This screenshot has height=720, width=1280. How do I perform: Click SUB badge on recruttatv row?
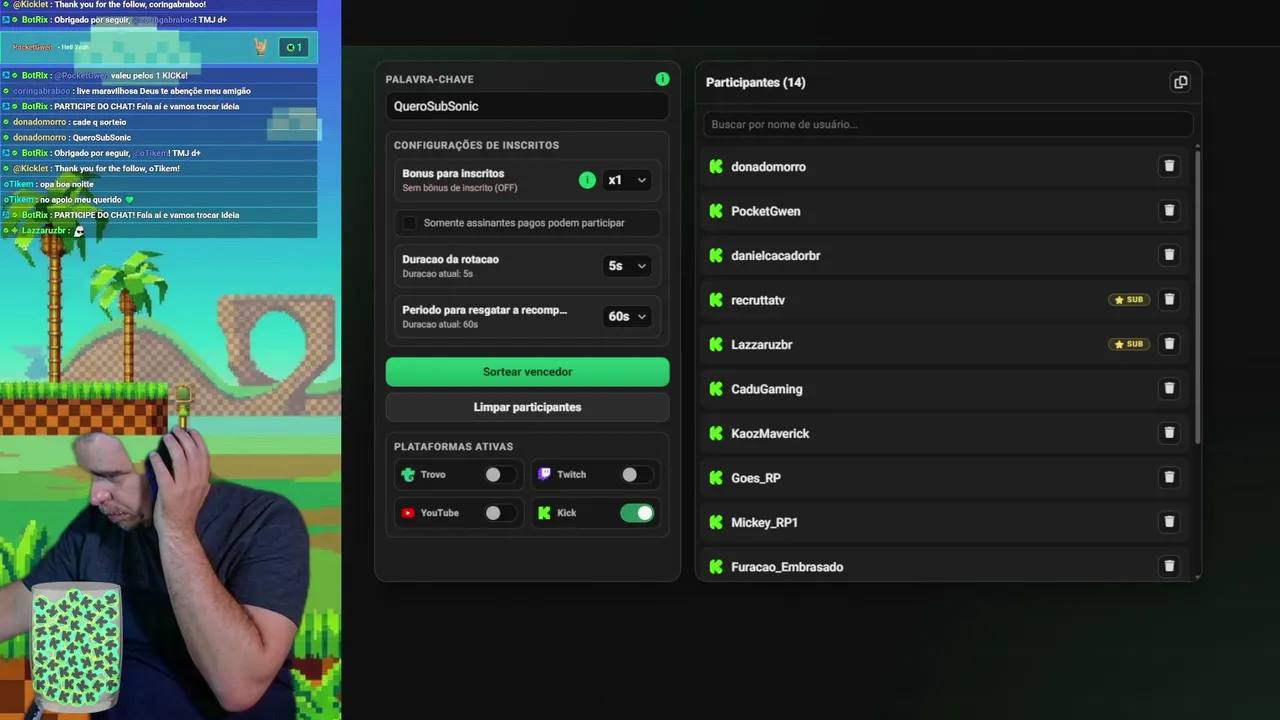point(1129,300)
